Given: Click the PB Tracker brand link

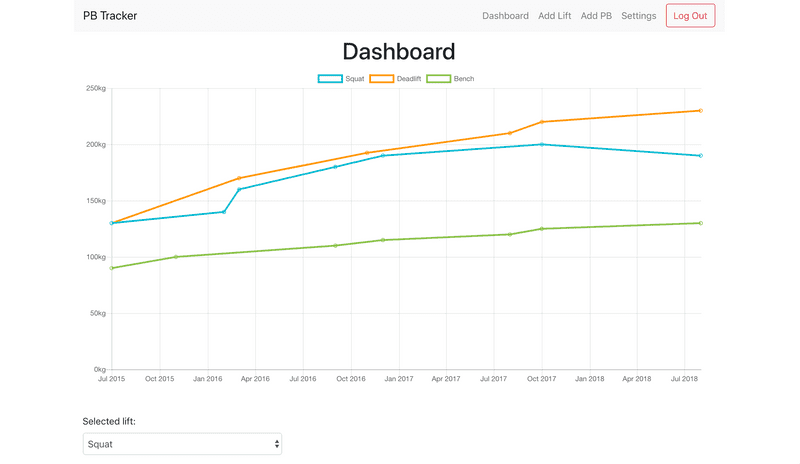Looking at the screenshot, I should [x=110, y=16].
